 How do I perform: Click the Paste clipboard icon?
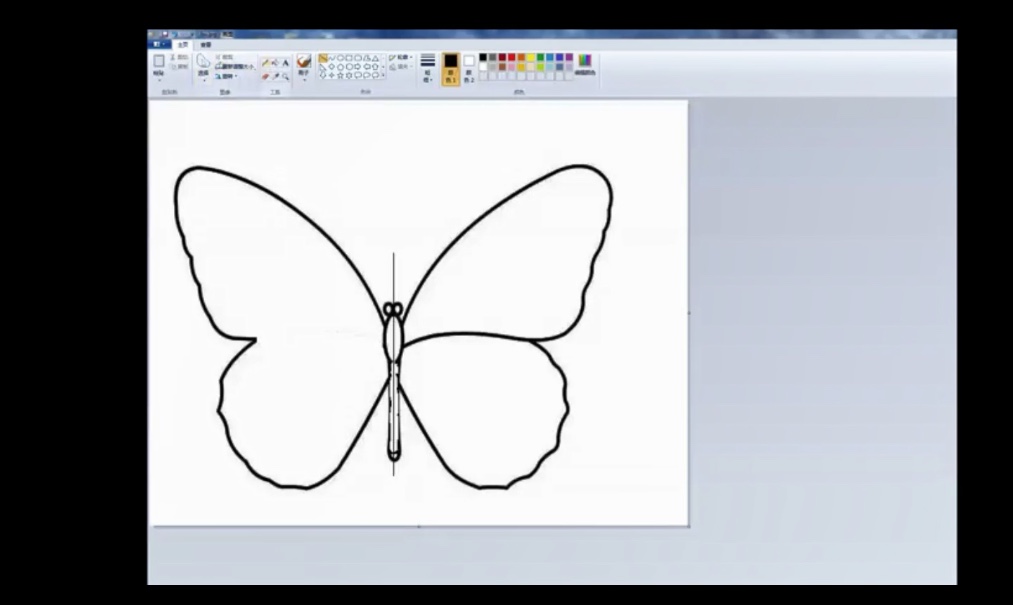coord(159,63)
